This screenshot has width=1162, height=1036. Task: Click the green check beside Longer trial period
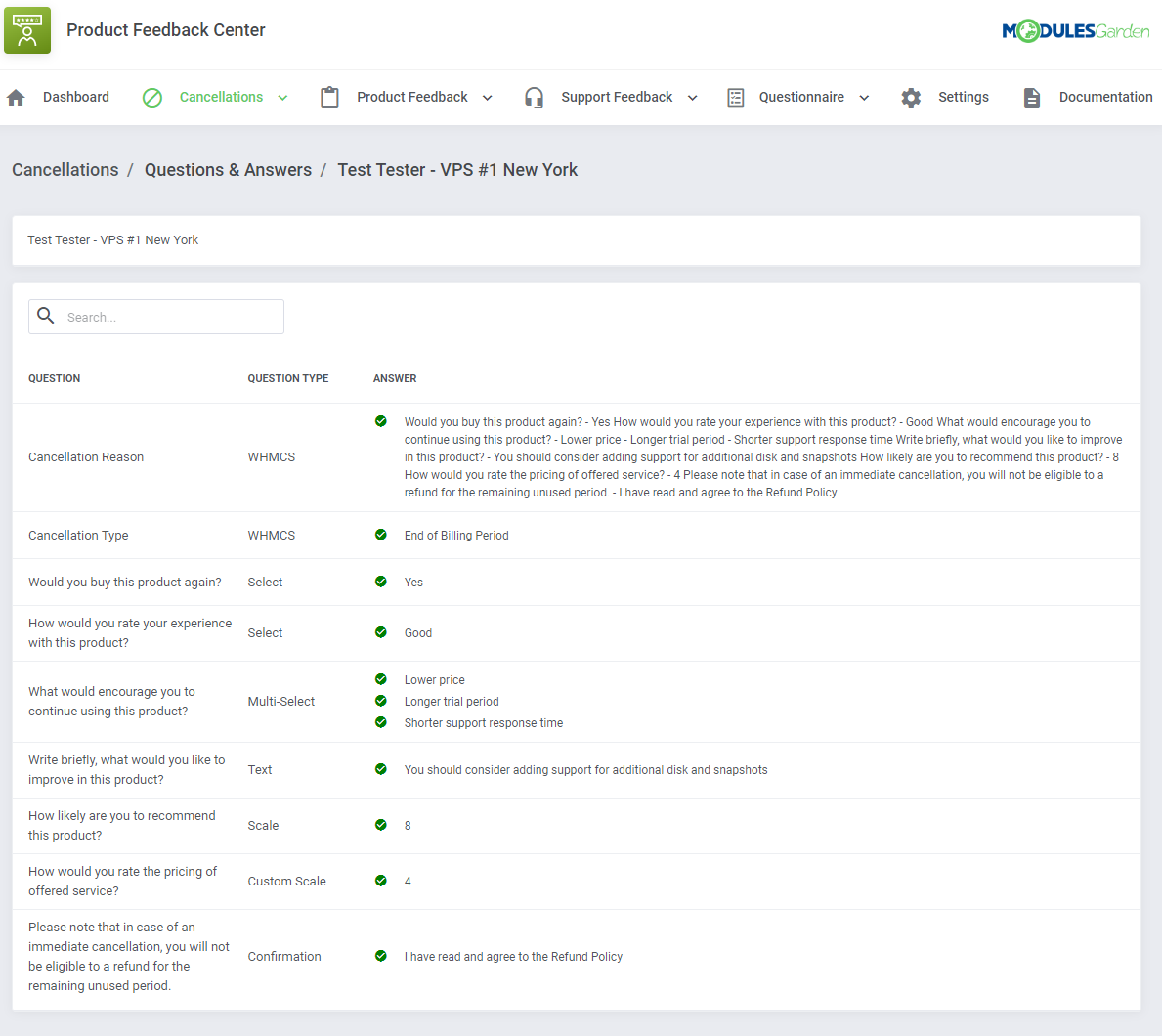point(381,701)
